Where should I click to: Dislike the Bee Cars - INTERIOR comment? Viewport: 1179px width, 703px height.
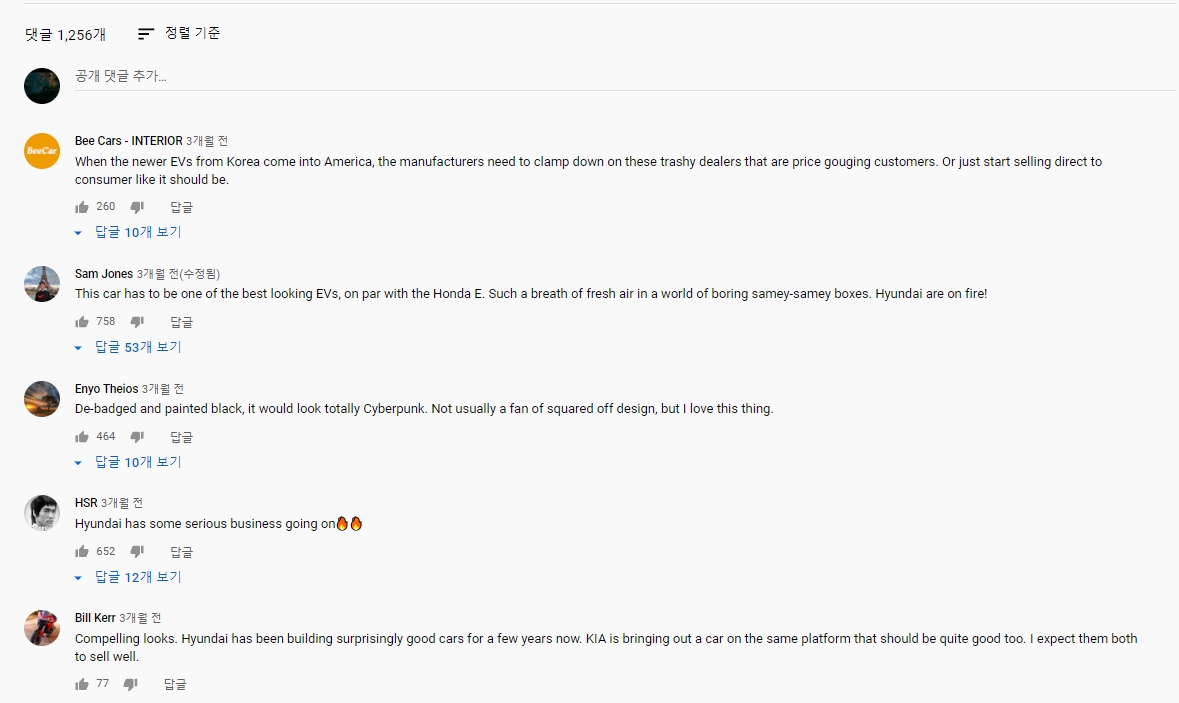pyautogui.click(x=137, y=207)
